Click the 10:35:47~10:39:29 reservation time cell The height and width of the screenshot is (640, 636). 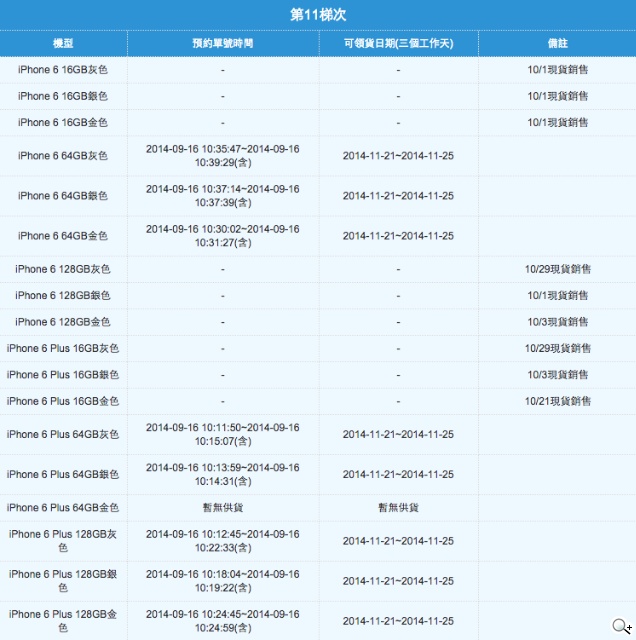tap(223, 156)
